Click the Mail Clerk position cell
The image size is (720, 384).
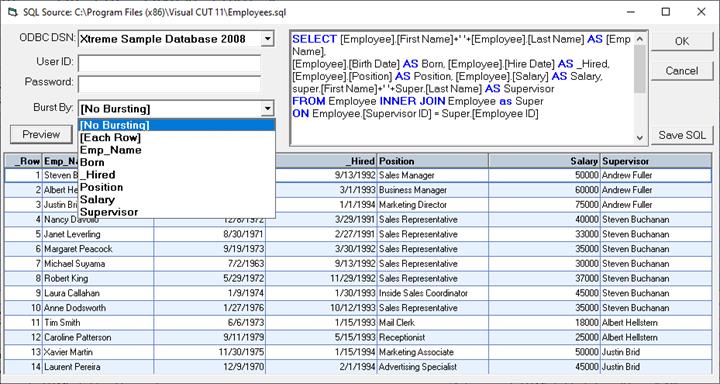tap(433, 322)
